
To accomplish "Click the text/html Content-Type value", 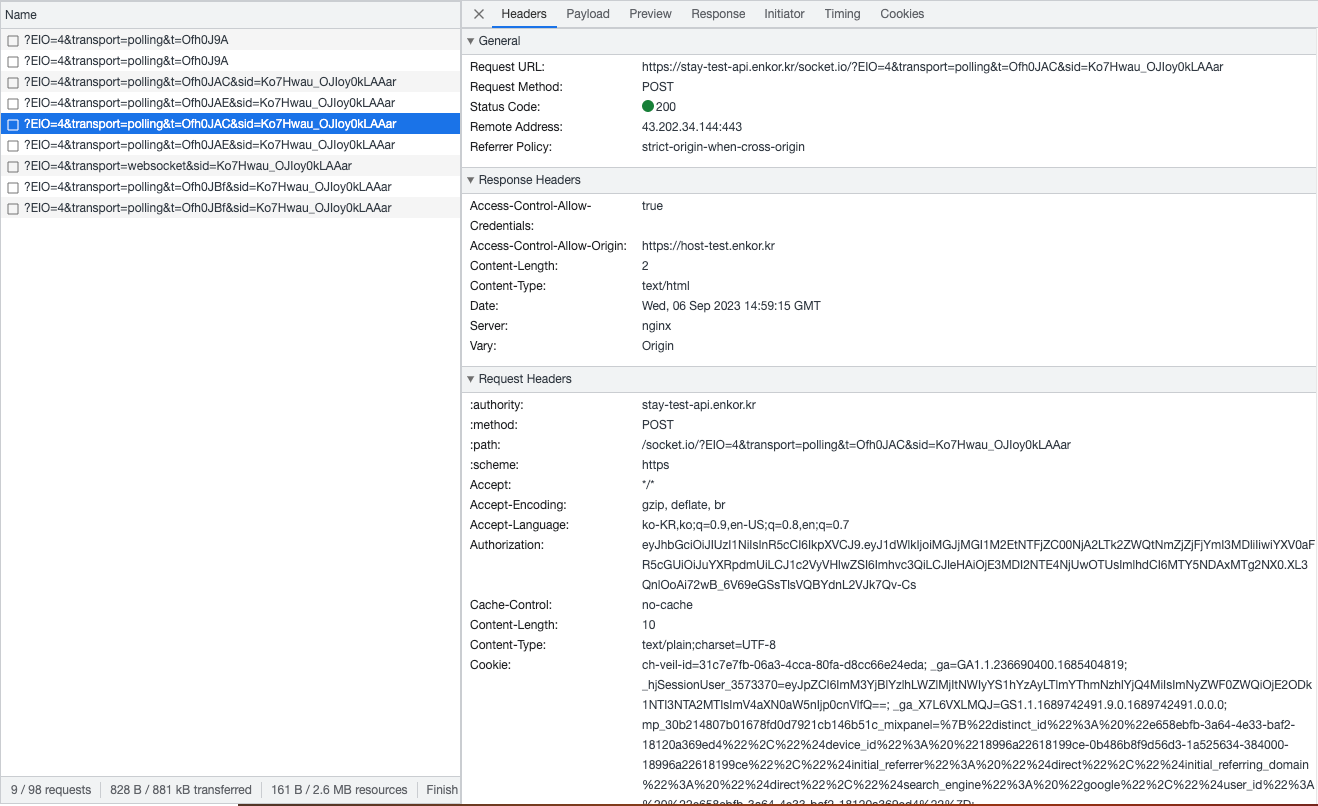I will [665, 286].
